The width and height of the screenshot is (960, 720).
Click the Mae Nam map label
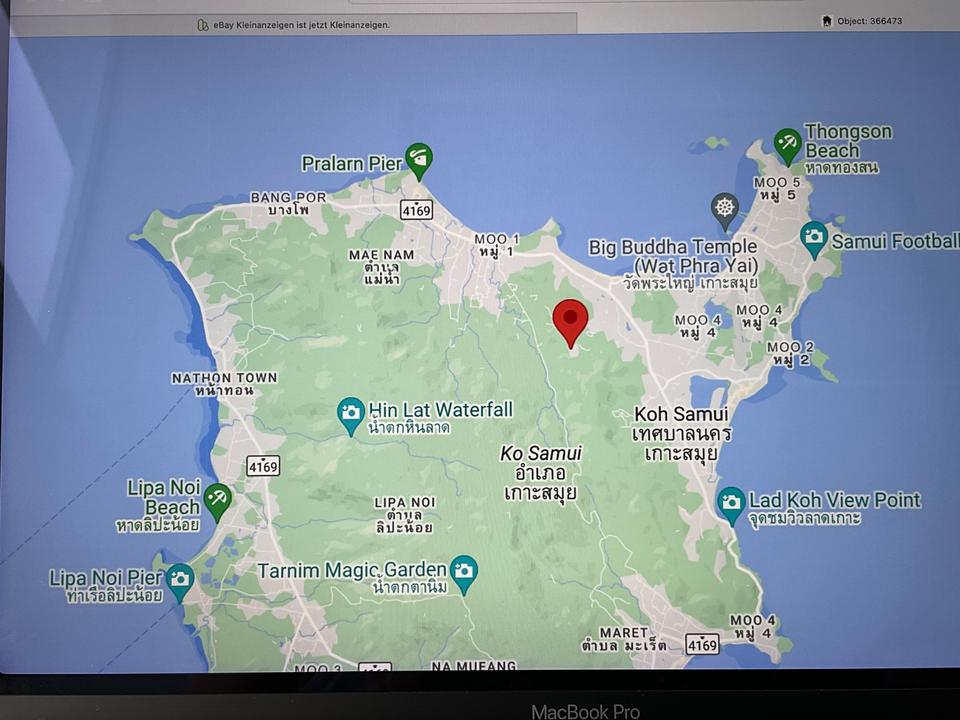[381, 255]
